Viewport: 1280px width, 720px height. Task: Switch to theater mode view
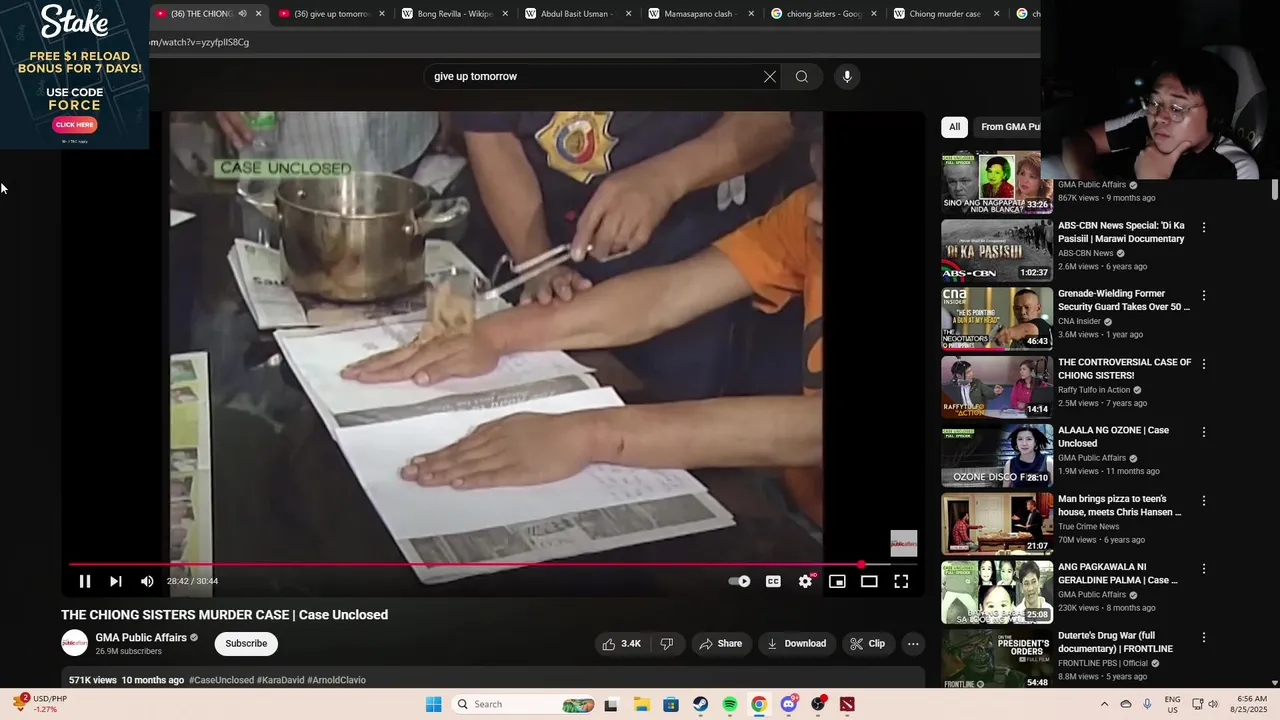[x=869, y=581]
